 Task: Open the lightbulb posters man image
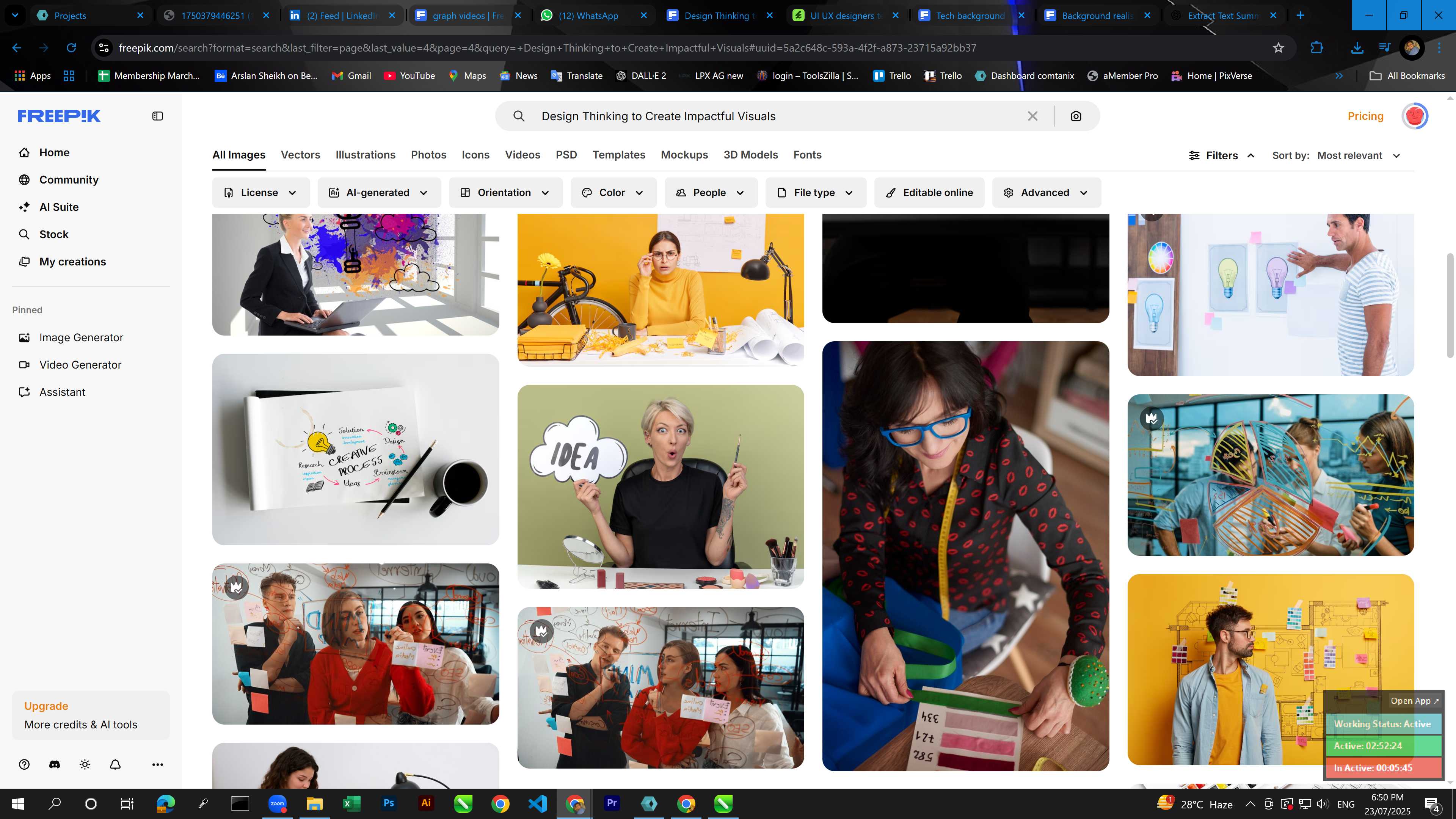coord(1271,295)
